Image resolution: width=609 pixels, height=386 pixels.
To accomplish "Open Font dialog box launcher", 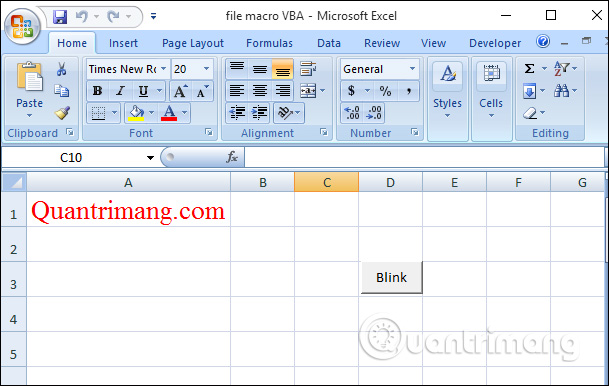I will pos(209,132).
